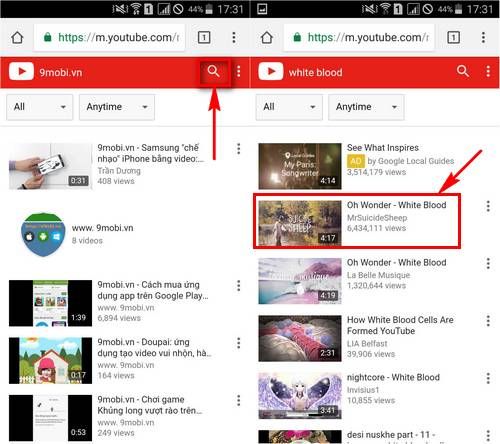The height and width of the screenshot is (444, 500).
Task: Open Oh Wonder - White Blood by La Belle Musique
Action: pos(396,262)
